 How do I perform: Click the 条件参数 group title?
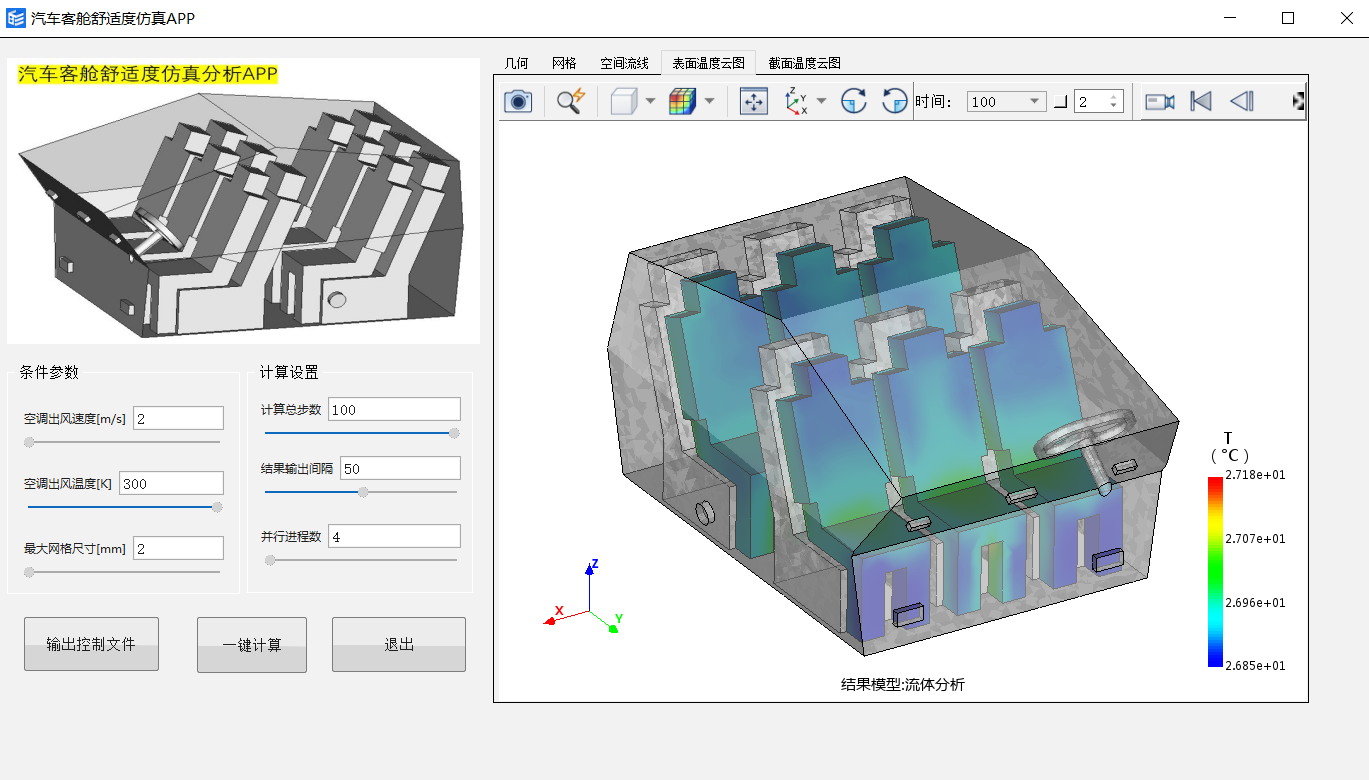click(49, 373)
